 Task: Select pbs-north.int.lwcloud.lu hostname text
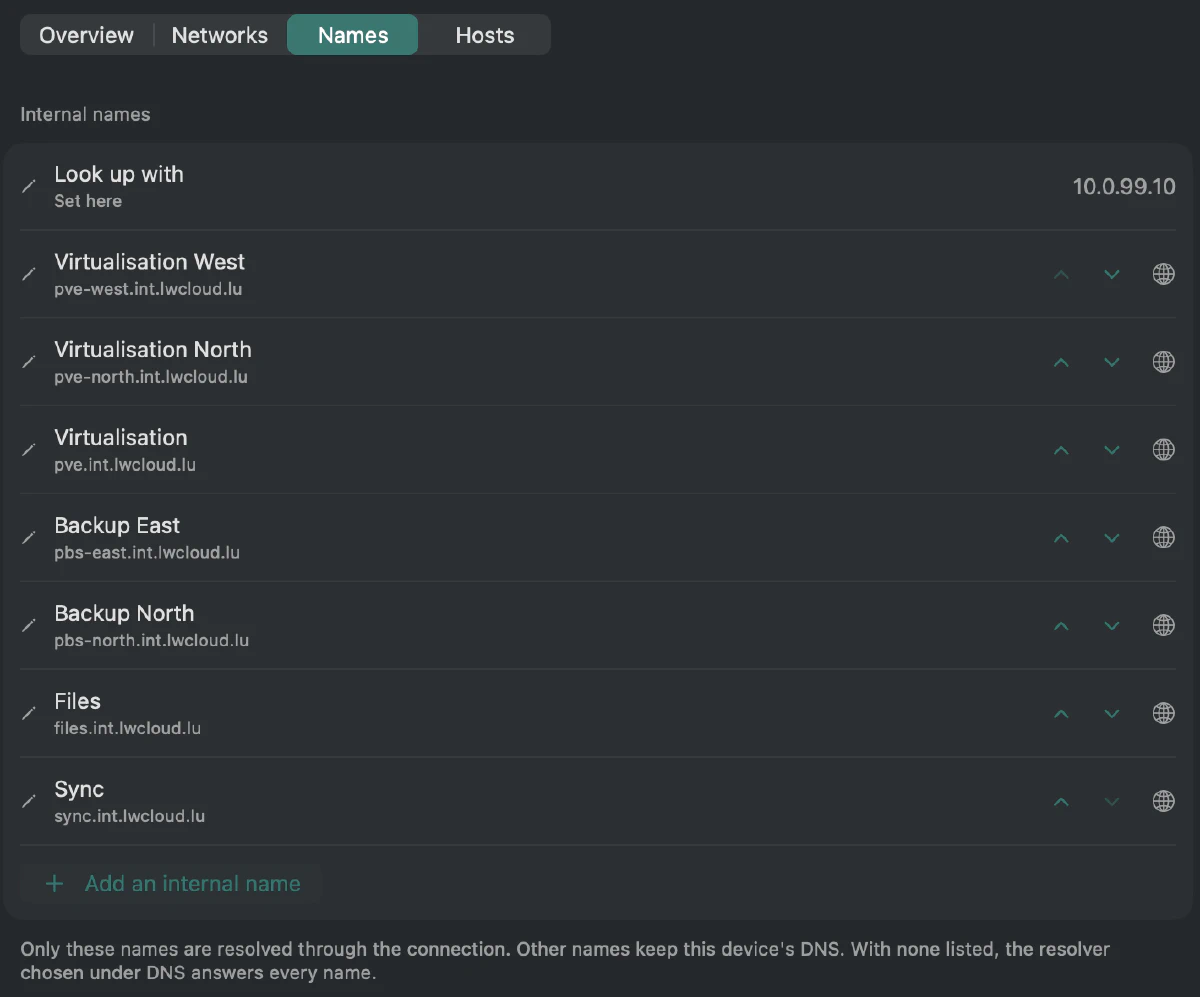[x=151, y=641]
